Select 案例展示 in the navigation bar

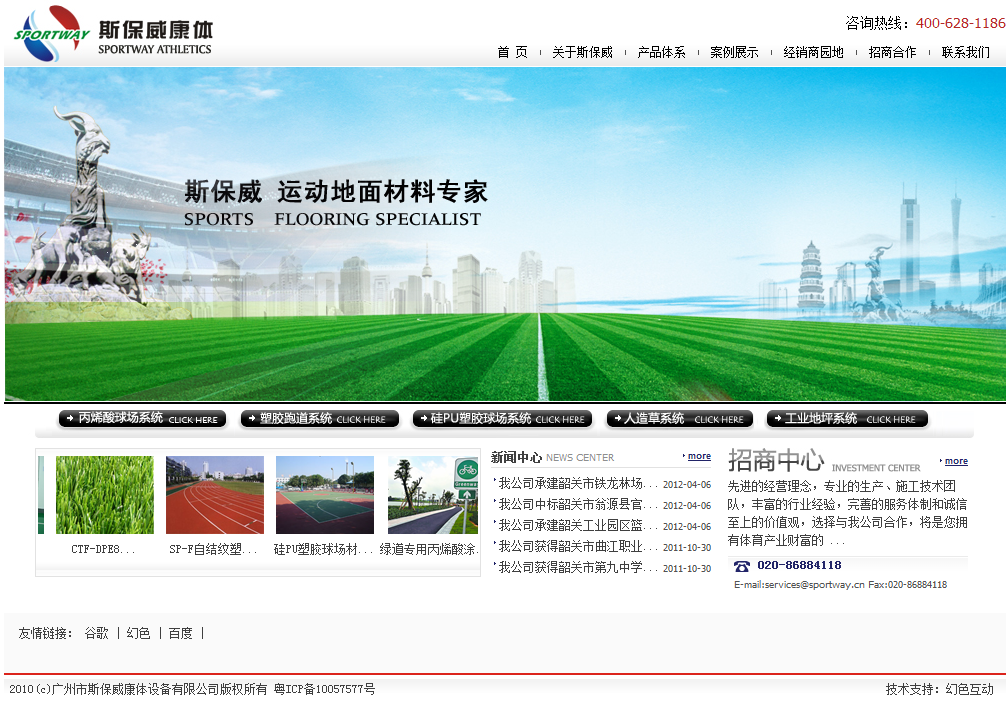pos(734,53)
